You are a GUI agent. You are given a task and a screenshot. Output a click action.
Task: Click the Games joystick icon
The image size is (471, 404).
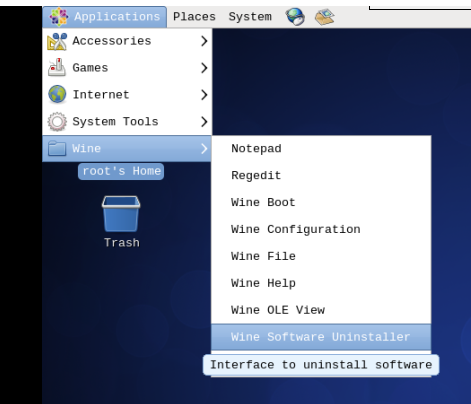57,68
